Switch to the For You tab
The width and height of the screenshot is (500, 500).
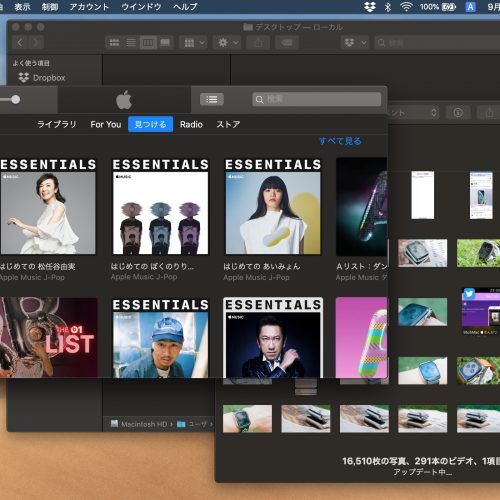106,124
